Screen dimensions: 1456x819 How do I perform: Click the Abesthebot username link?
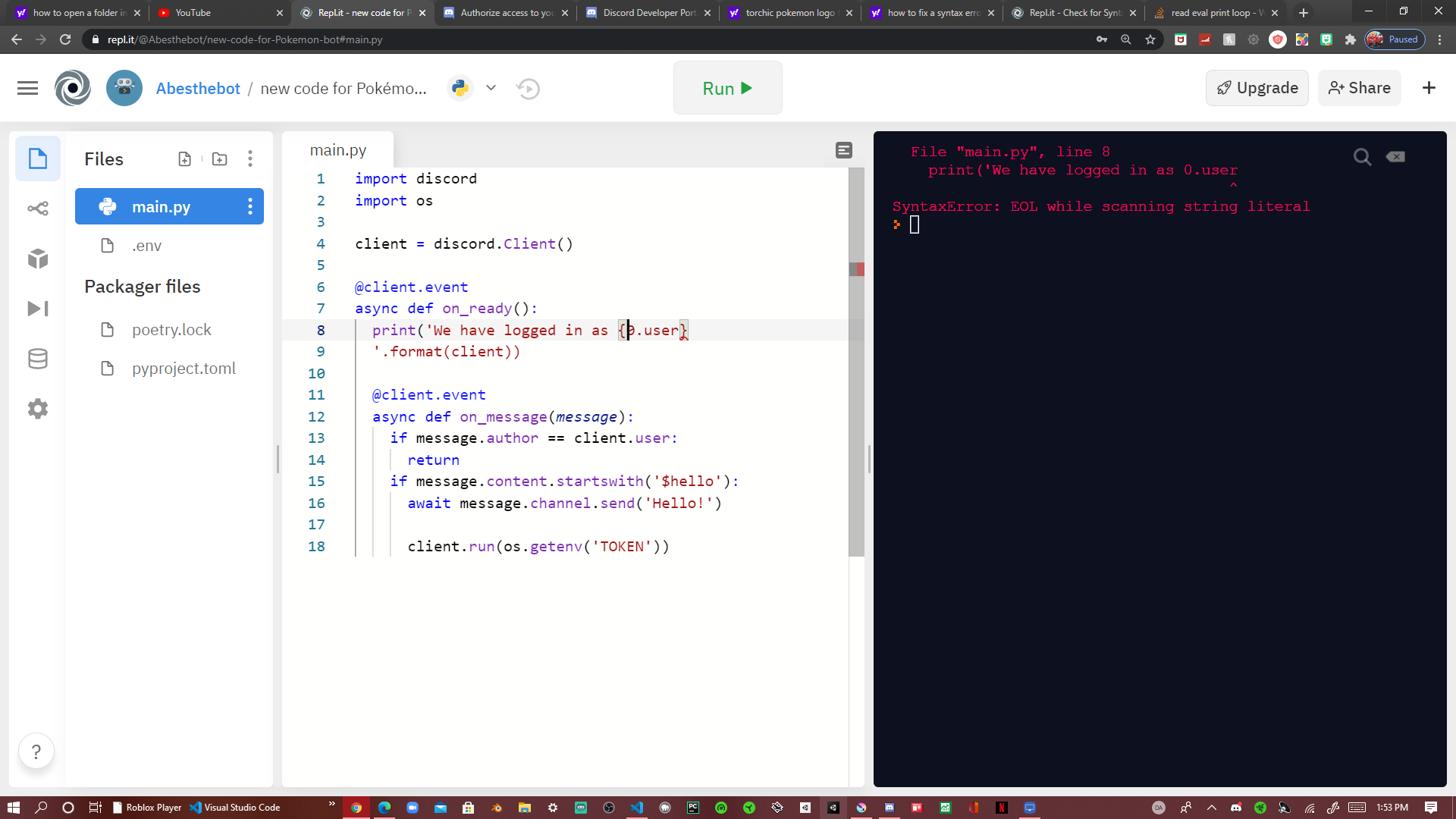tap(198, 88)
